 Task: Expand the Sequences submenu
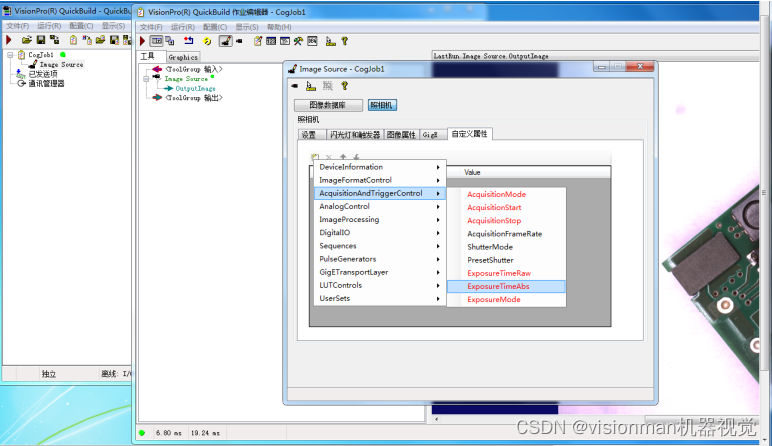(x=380, y=246)
